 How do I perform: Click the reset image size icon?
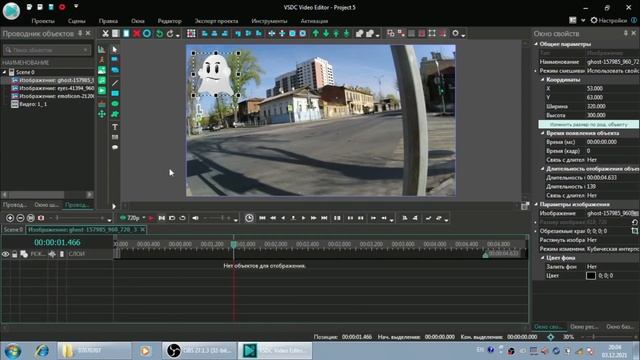pyautogui.click(x=635, y=222)
